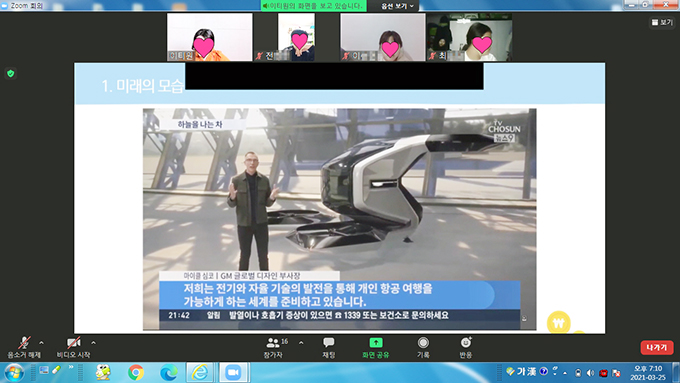Image resolution: width=680 pixels, height=383 pixels.
Task: Click the green 화면 공유 share screen icon
Action: (x=376, y=343)
